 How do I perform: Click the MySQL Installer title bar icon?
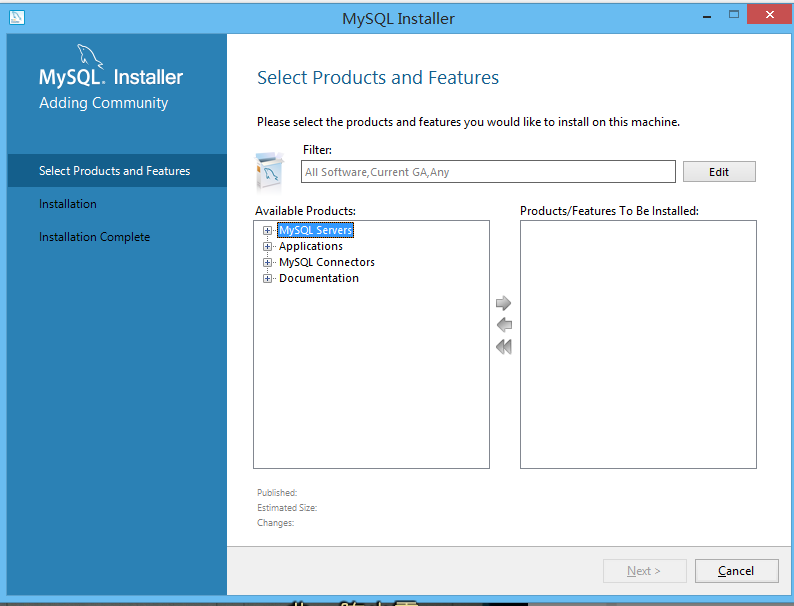(x=17, y=18)
